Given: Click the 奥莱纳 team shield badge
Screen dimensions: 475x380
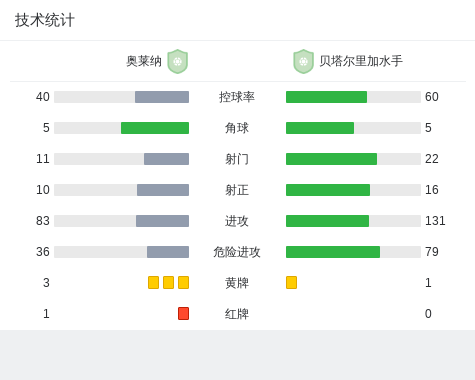Looking at the screenshot, I should [178, 61].
